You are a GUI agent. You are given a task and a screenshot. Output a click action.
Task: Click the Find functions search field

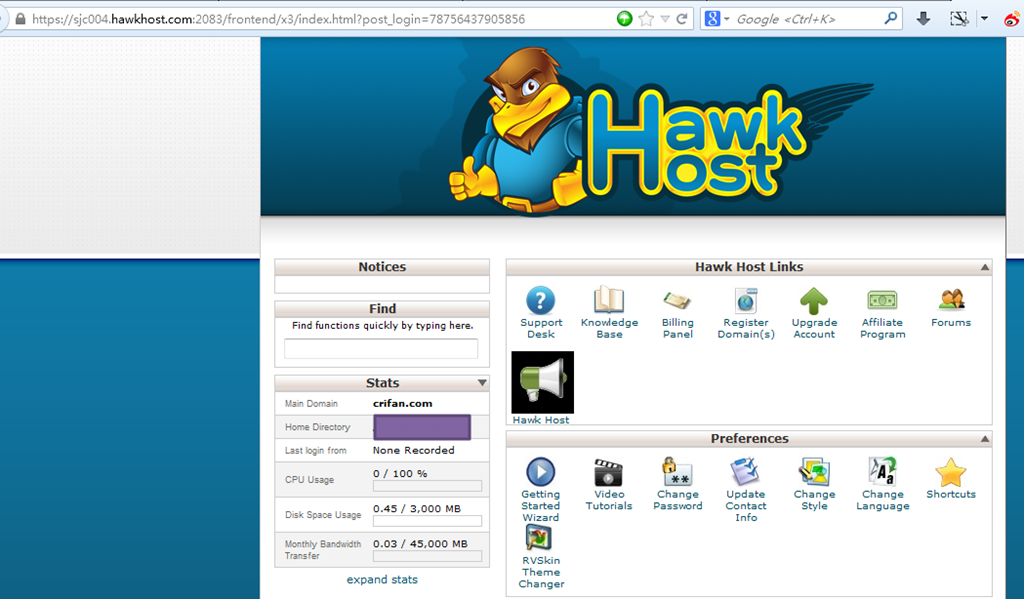[x=381, y=348]
